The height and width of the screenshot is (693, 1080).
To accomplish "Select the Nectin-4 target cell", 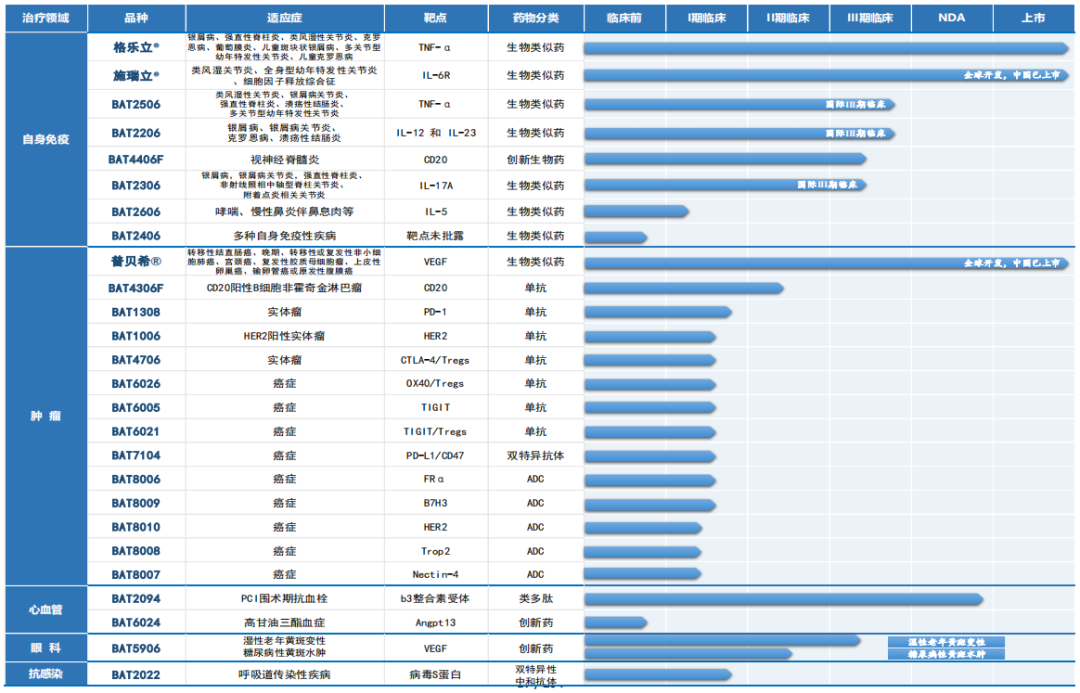I will click(x=436, y=575).
